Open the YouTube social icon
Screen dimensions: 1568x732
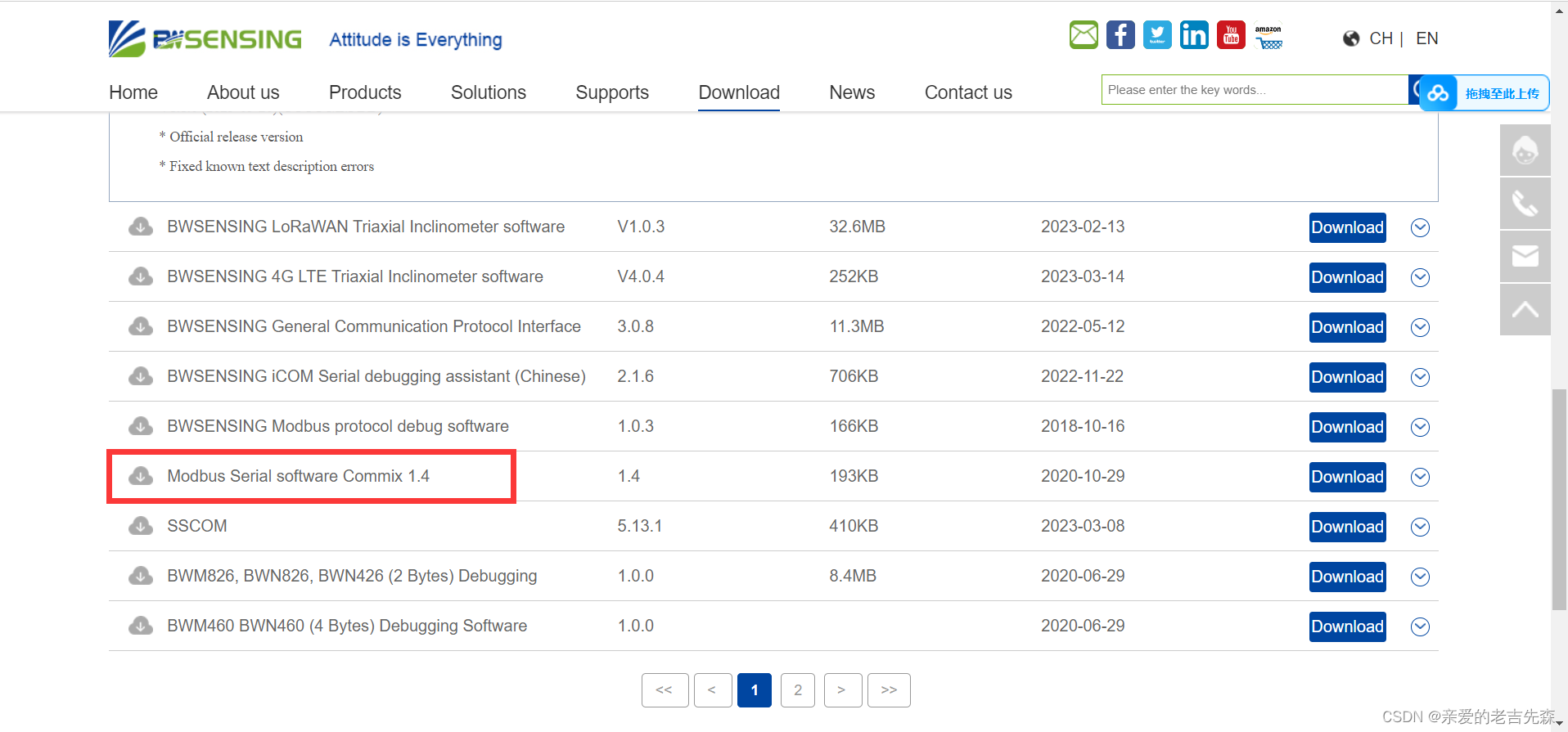[1231, 35]
